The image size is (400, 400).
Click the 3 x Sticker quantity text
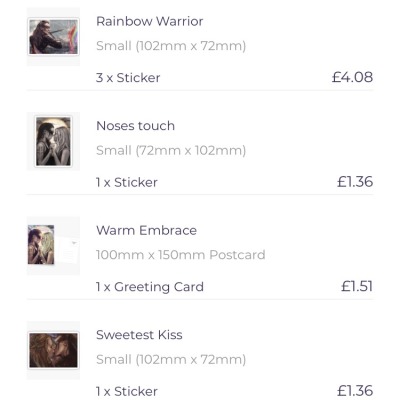128,78
